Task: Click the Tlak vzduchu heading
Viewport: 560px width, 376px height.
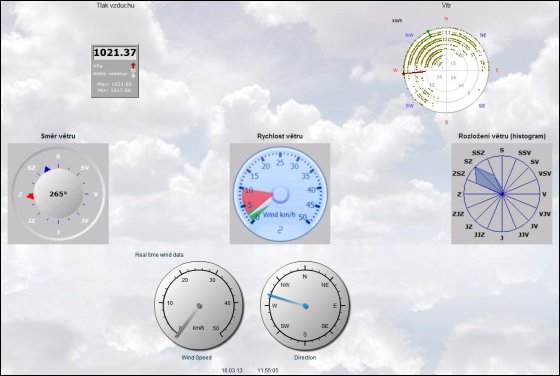Action: (x=115, y=5)
